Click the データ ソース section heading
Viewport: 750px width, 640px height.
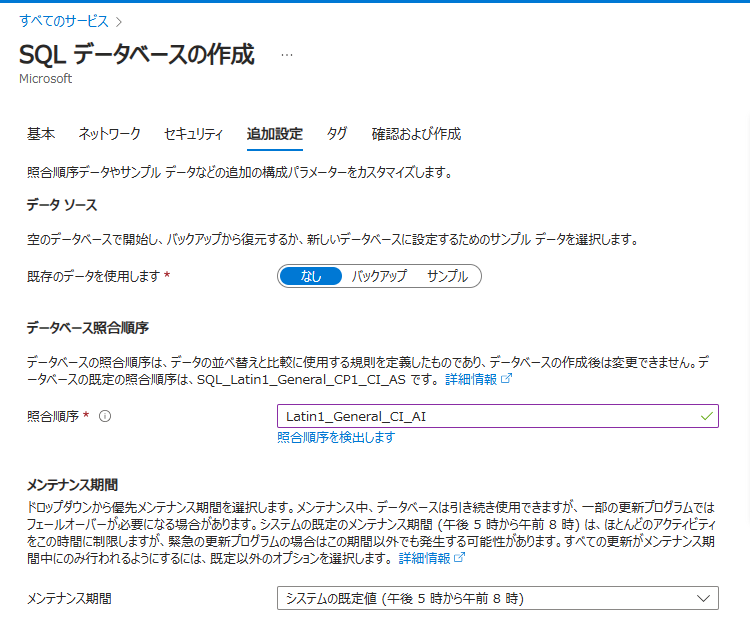pos(62,205)
